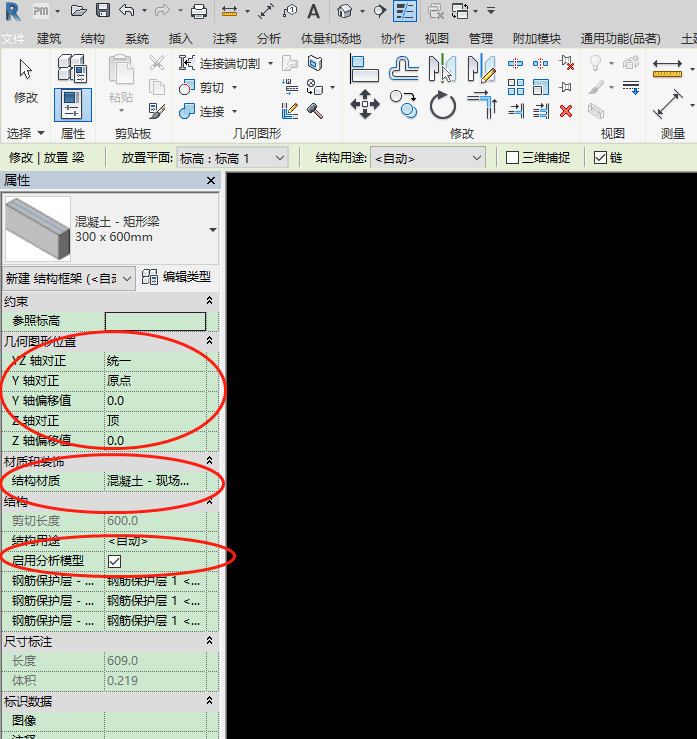Collapse the 尺寸标注 section
This screenshot has height=739, width=697.
tap(209, 640)
